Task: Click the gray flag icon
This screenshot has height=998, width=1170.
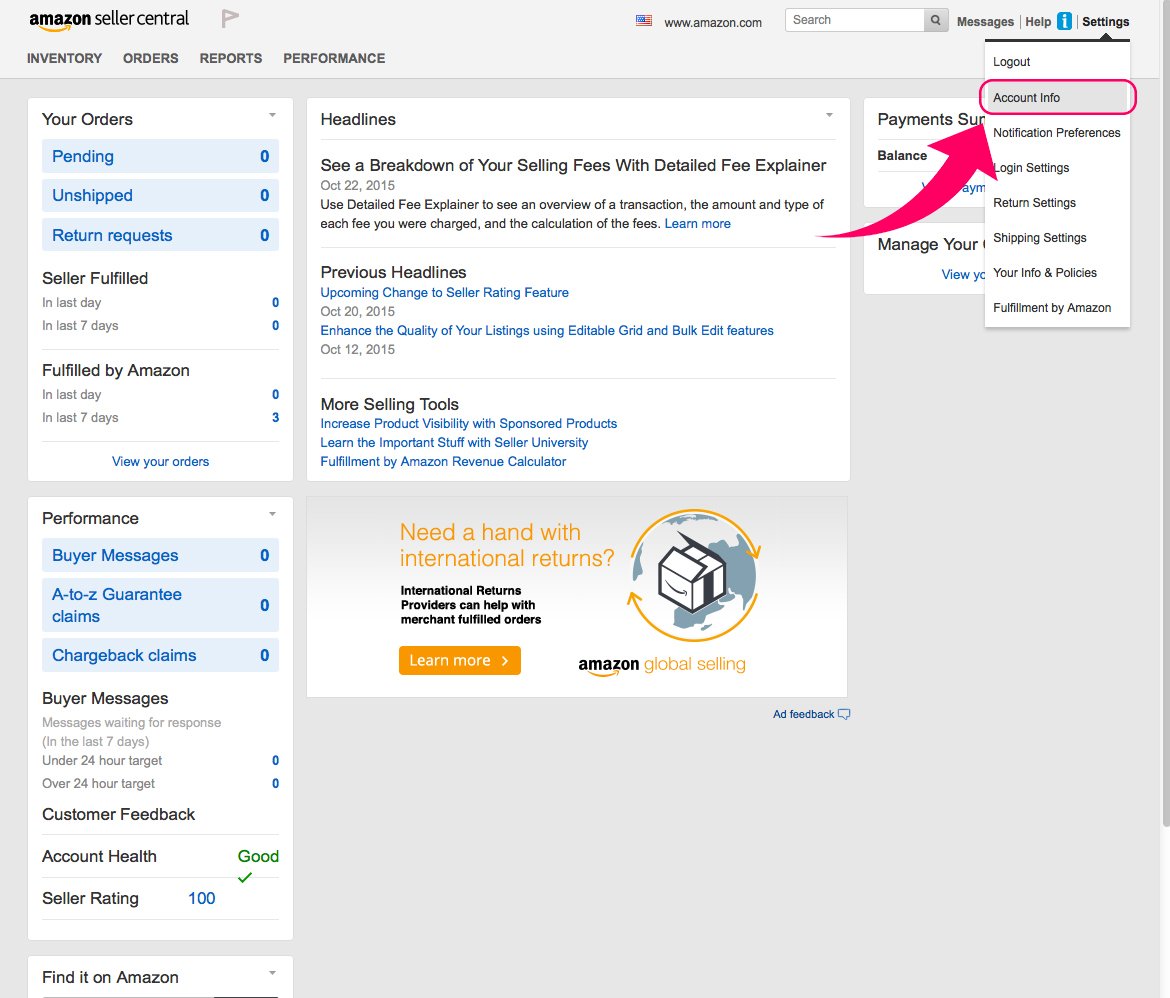Action: tap(230, 19)
